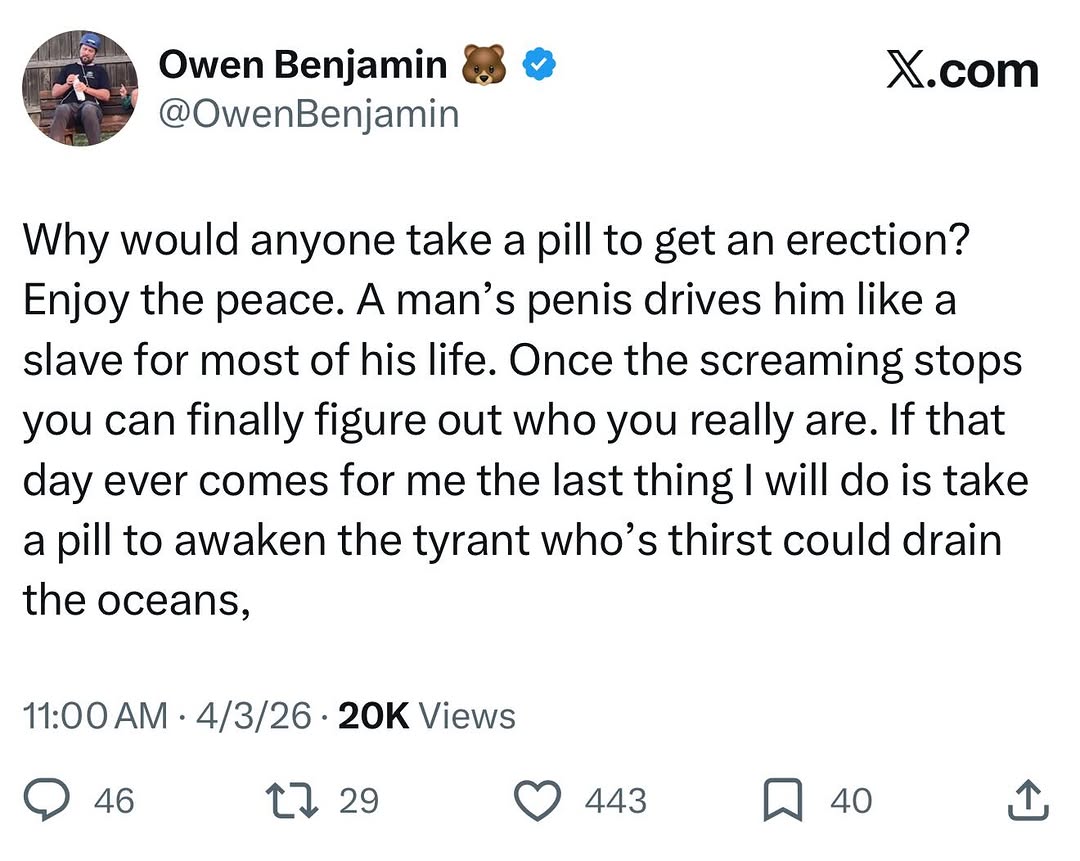Viewport: 1080px width, 861px height.
Task: Open the Owen Benjamin display name link
Action: click(303, 66)
